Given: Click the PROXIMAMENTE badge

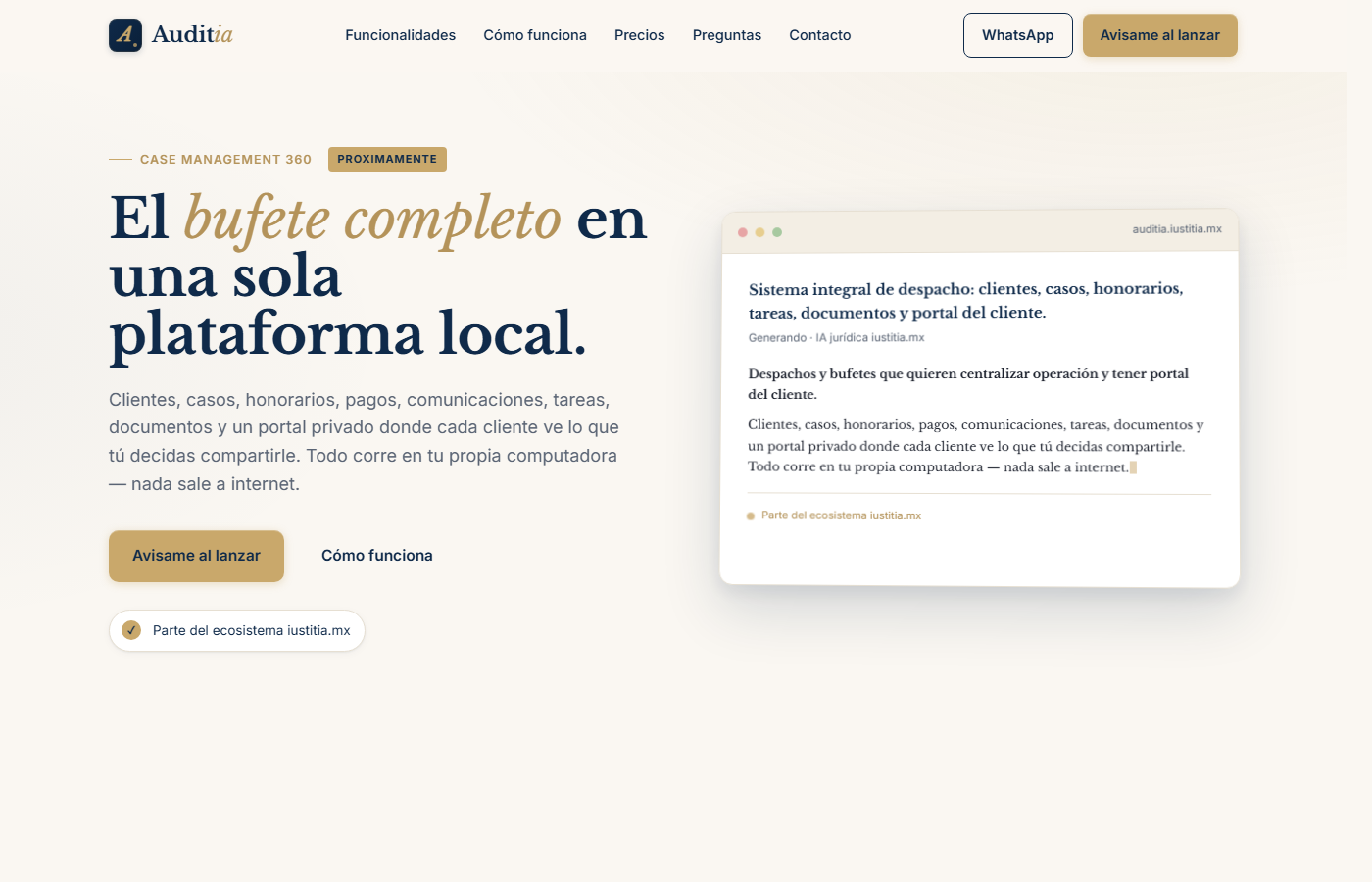Looking at the screenshot, I should coord(387,159).
